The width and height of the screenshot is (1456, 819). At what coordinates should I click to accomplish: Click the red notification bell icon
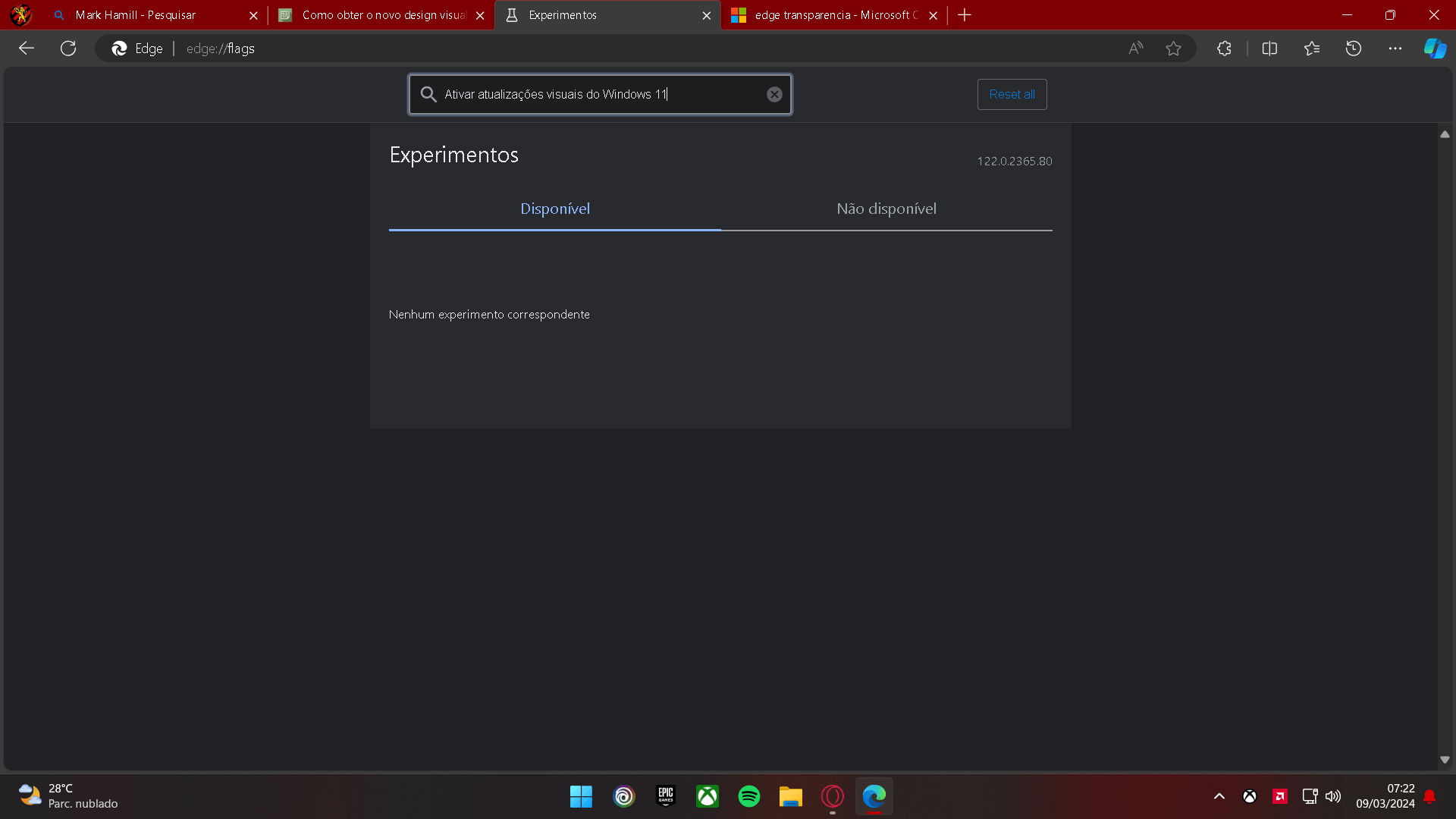[x=1429, y=796]
